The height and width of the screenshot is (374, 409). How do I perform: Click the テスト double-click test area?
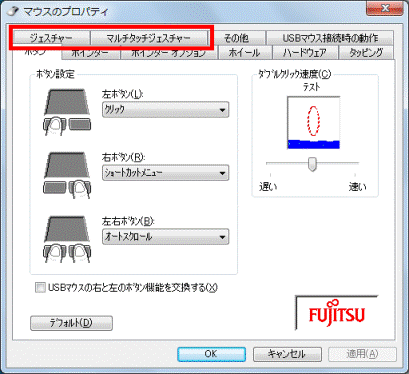click(313, 122)
